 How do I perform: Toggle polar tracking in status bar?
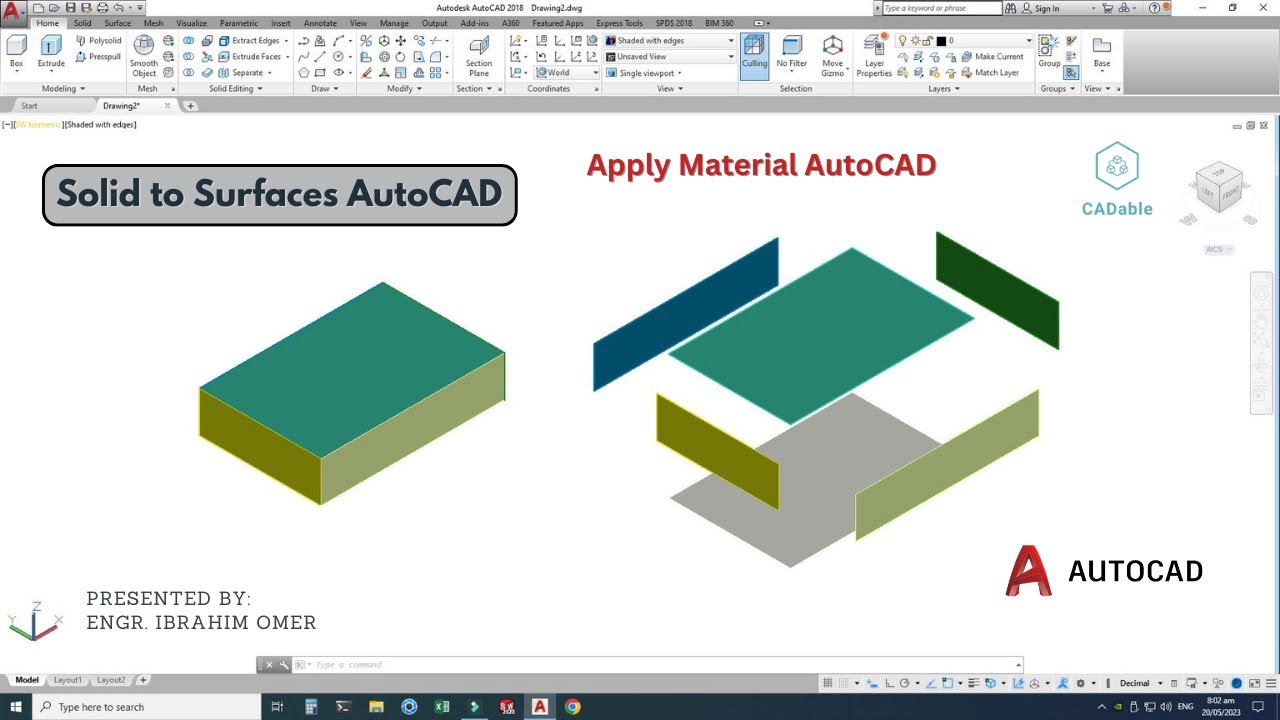click(904, 683)
